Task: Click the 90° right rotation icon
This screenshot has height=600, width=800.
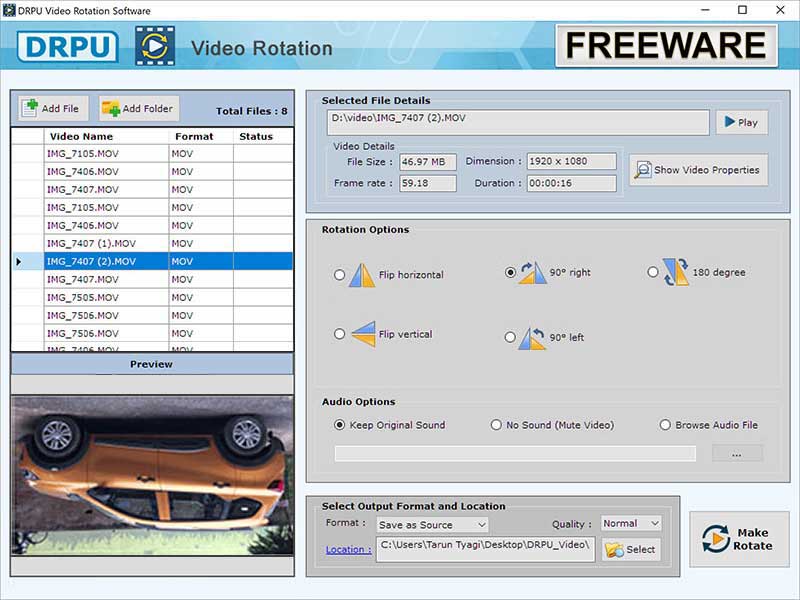Action: tap(532, 272)
